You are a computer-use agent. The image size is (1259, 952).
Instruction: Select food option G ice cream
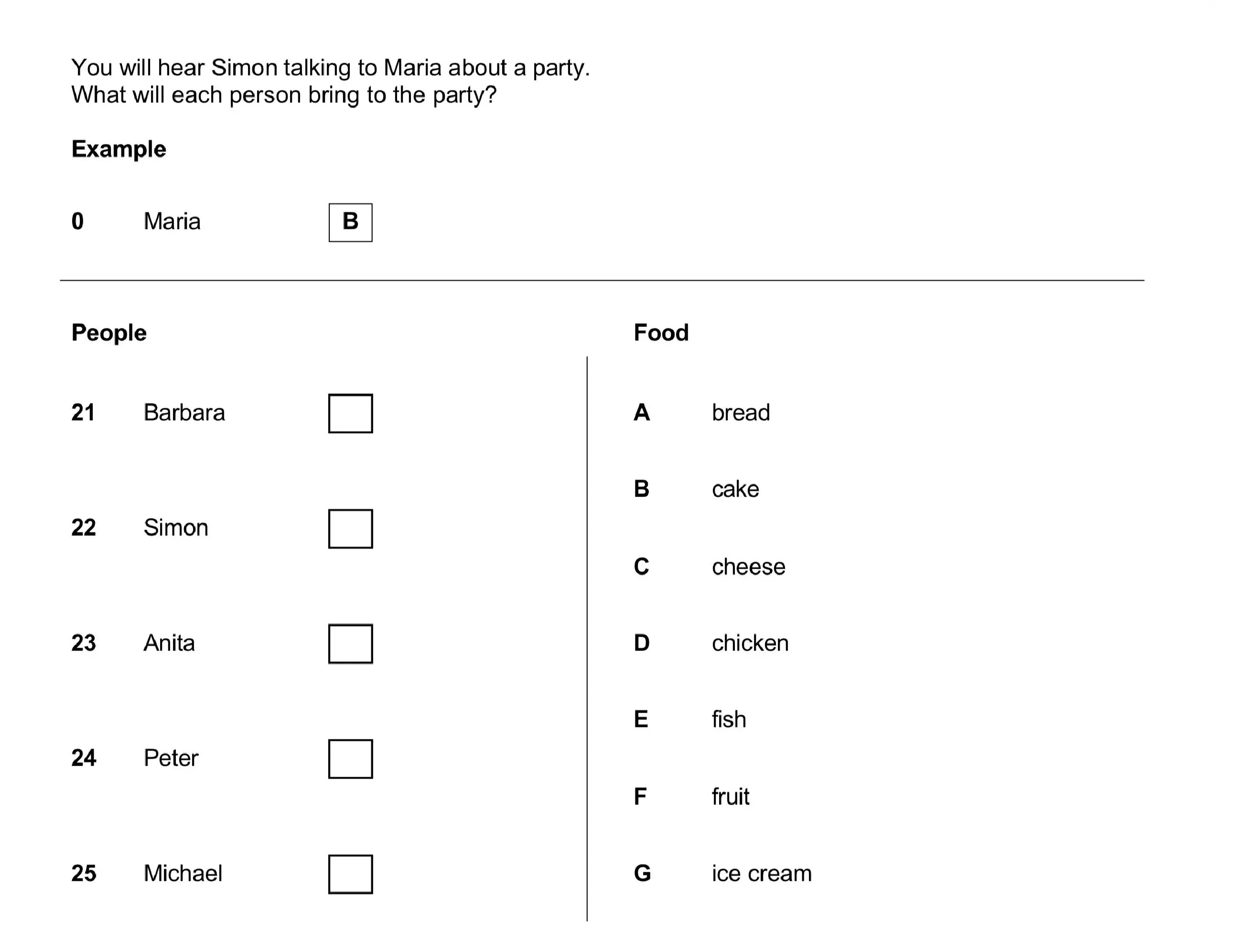pos(723,873)
